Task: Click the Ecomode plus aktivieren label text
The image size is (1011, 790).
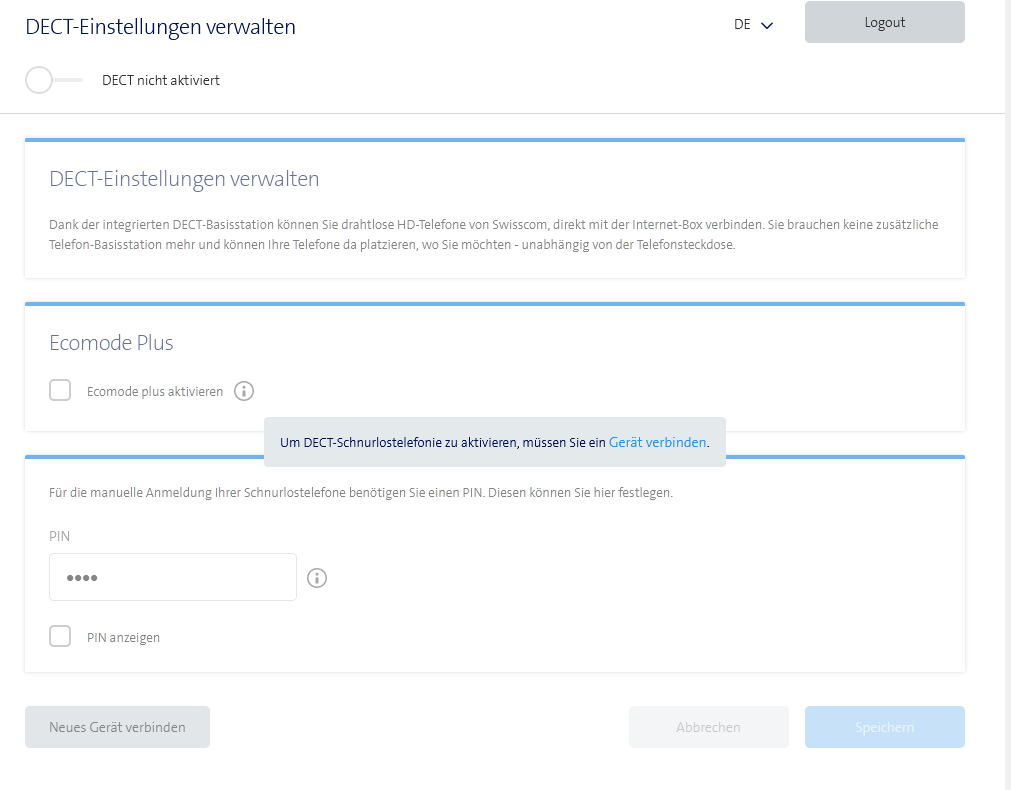Action: [155, 392]
